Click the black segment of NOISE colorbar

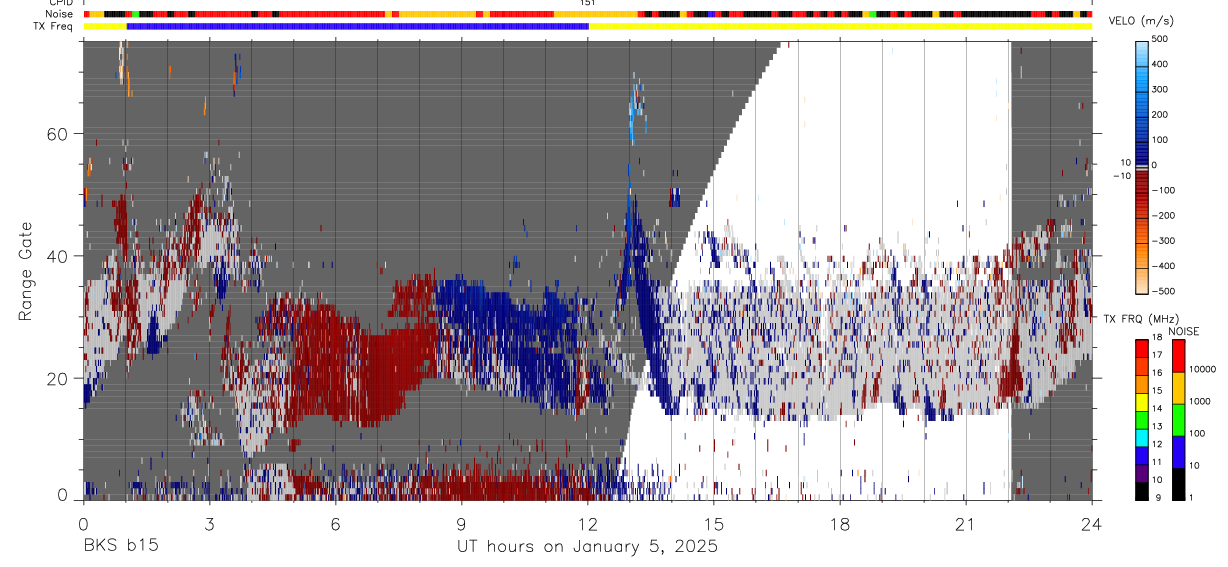point(1178,483)
